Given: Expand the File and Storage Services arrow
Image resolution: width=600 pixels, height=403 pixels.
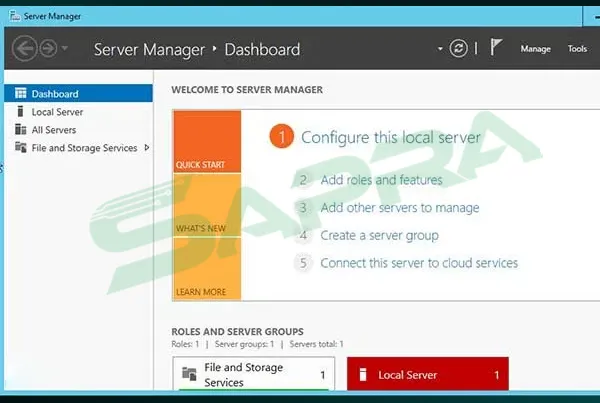Looking at the screenshot, I should pyautogui.click(x=147, y=148).
